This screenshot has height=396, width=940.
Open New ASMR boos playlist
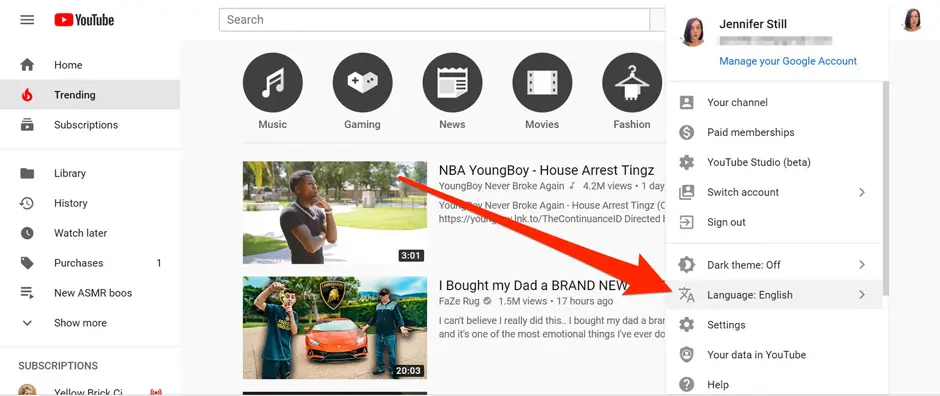tap(90, 293)
